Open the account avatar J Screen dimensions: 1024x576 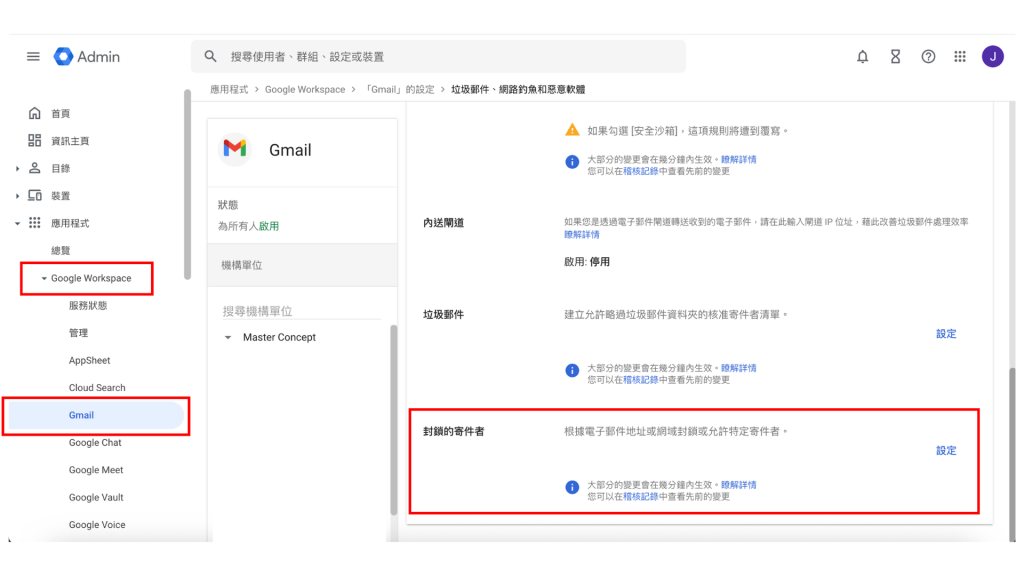[x=993, y=57]
